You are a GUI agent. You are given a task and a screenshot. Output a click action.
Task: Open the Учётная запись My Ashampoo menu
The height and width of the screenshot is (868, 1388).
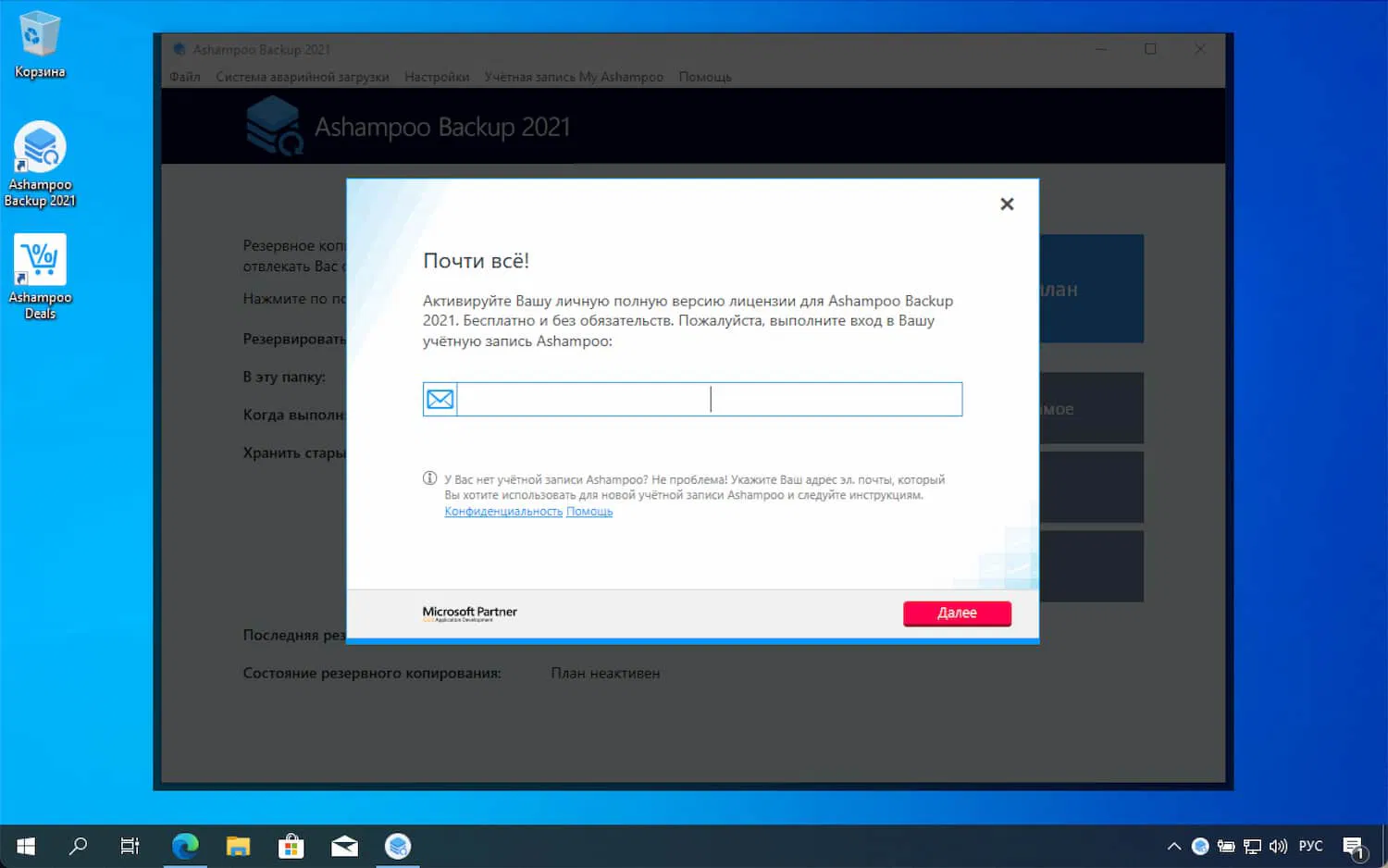point(574,77)
